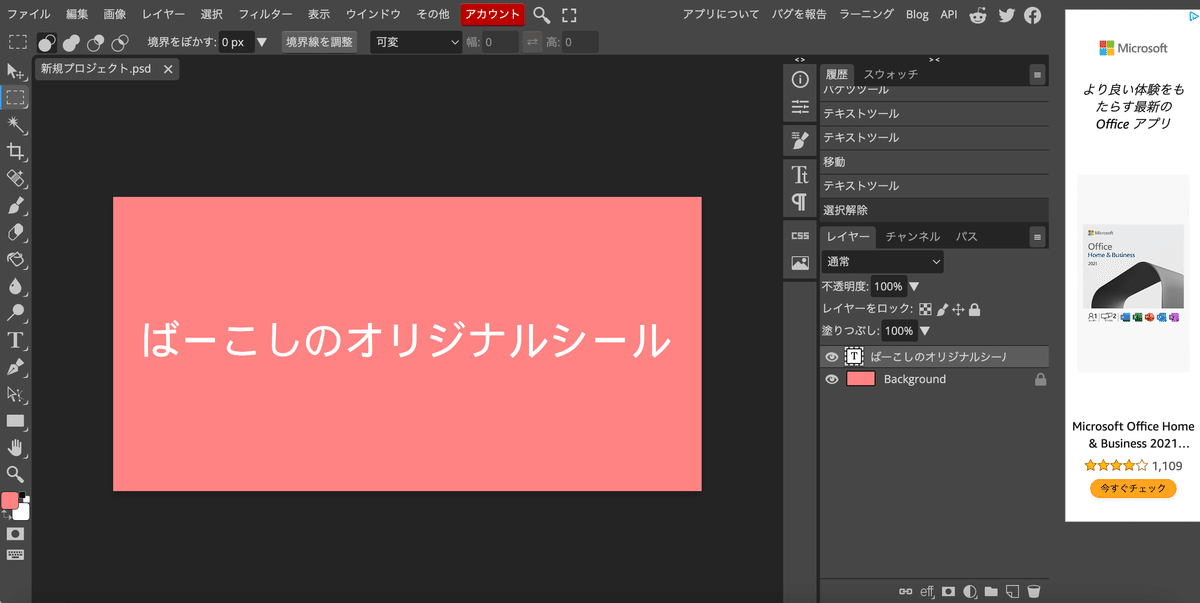Select the Spot Healing Brush tool
Image resolution: width=1200 pixels, height=603 pixels.
tap(15, 178)
